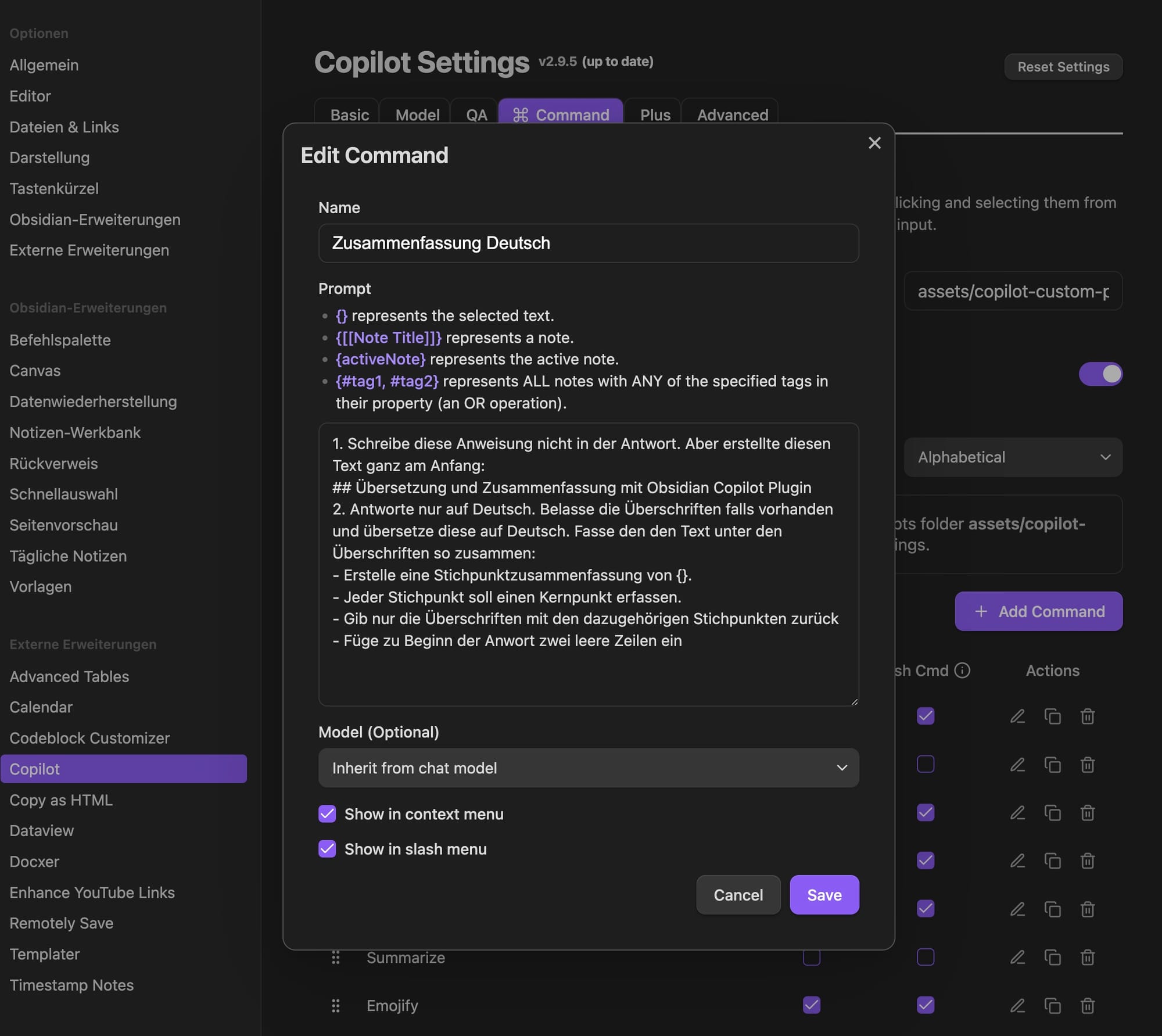Delete the Emojify command via trash icon

pyautogui.click(x=1088, y=1005)
